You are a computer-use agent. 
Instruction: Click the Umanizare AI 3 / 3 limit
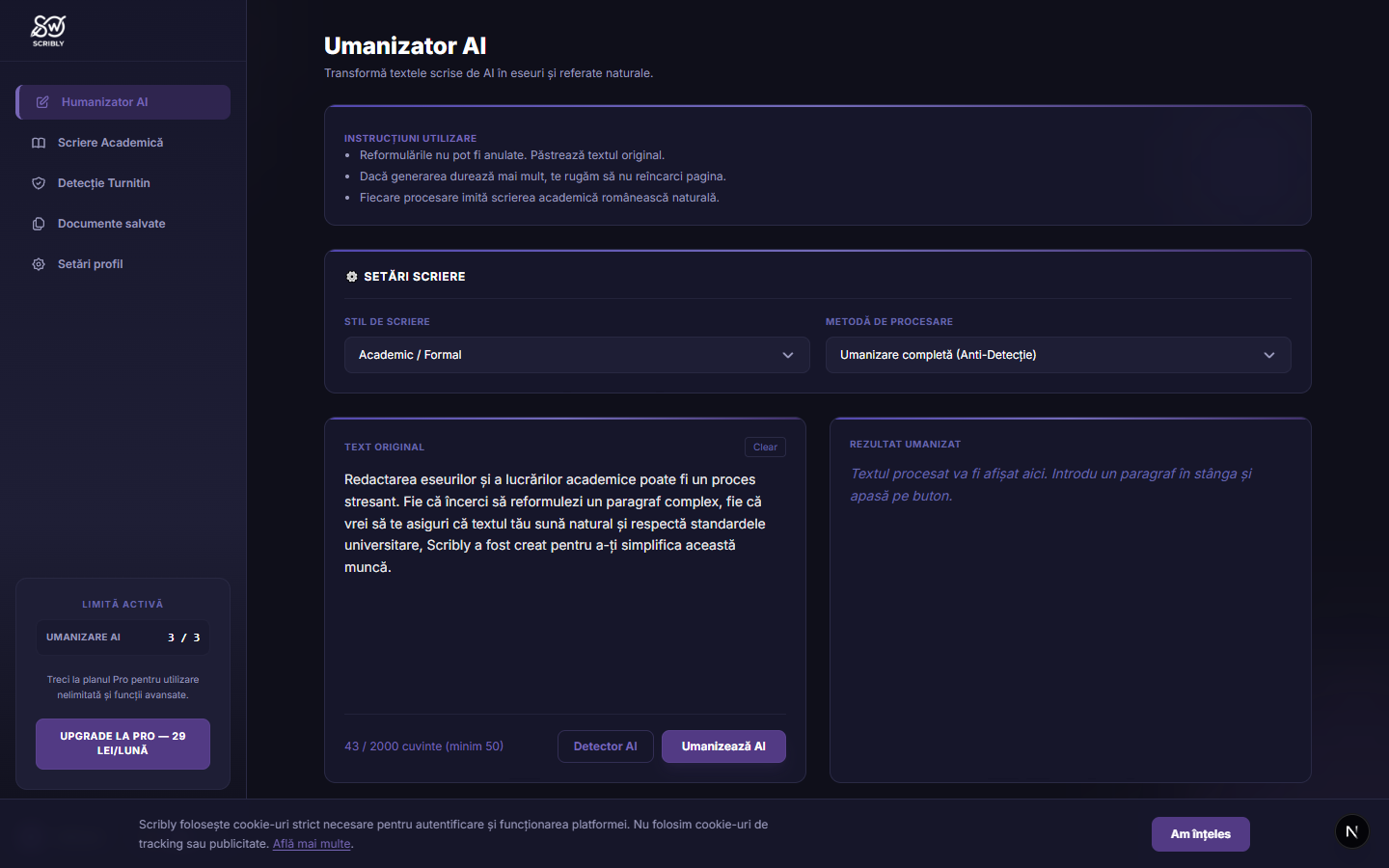point(123,637)
